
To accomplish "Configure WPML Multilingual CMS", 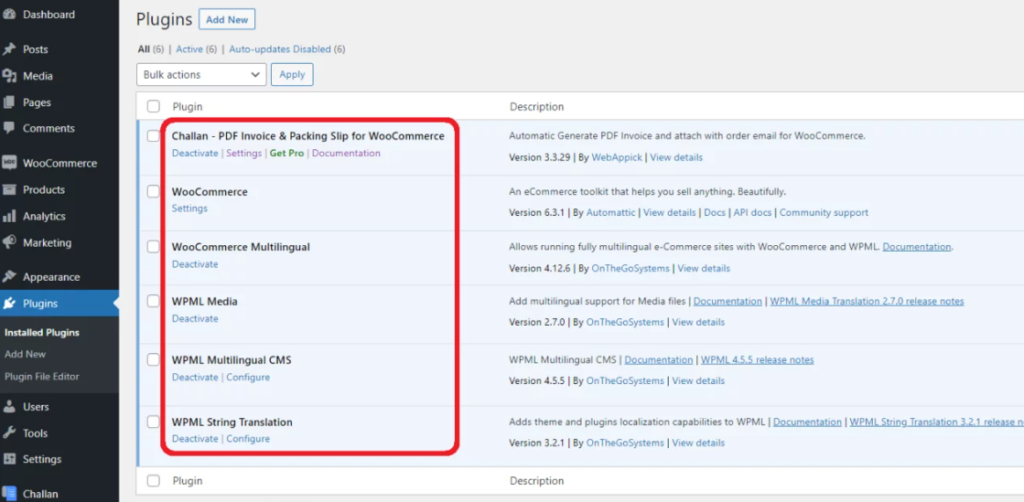I will pos(248,377).
